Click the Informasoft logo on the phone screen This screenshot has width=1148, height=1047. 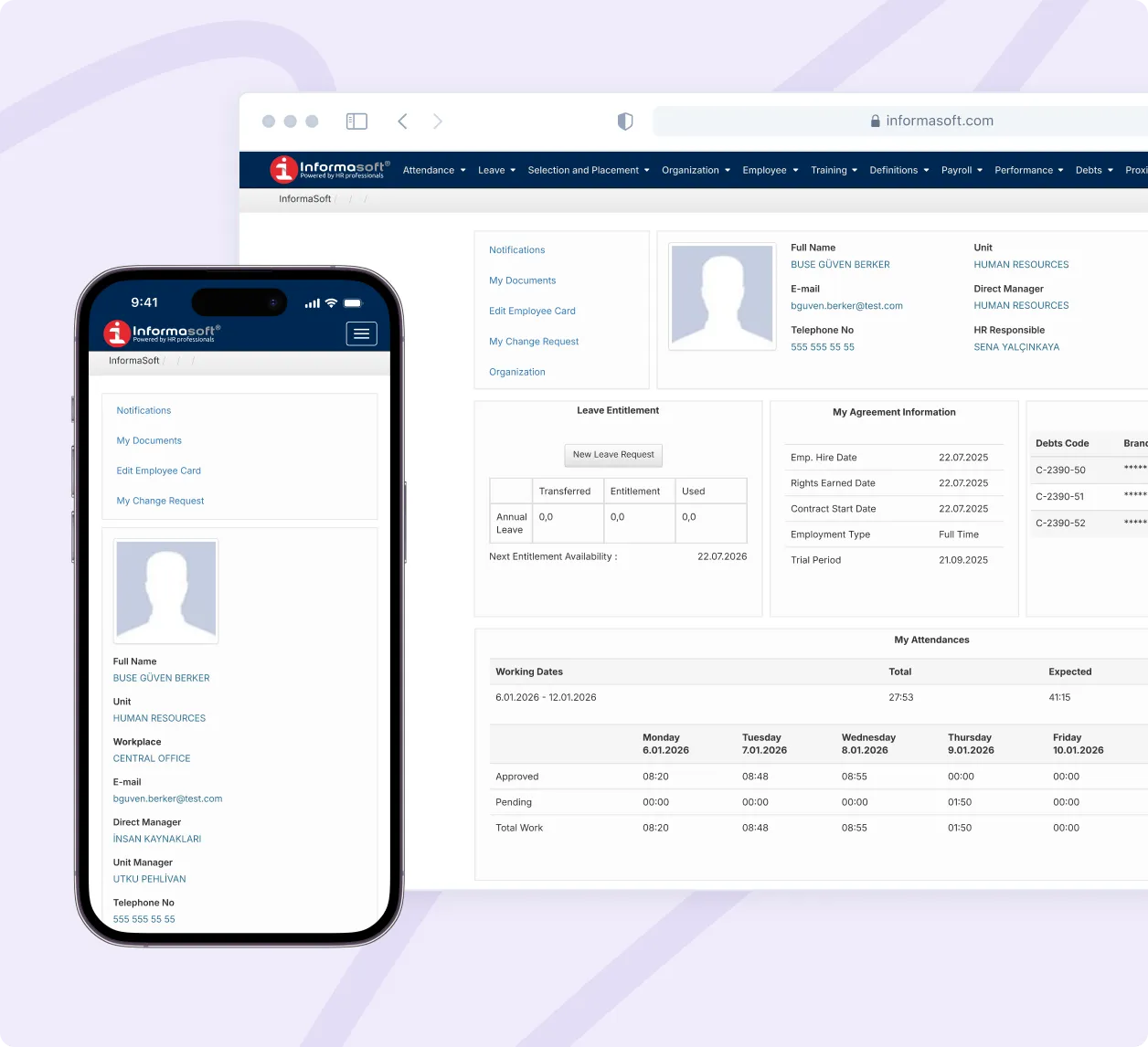coord(160,333)
